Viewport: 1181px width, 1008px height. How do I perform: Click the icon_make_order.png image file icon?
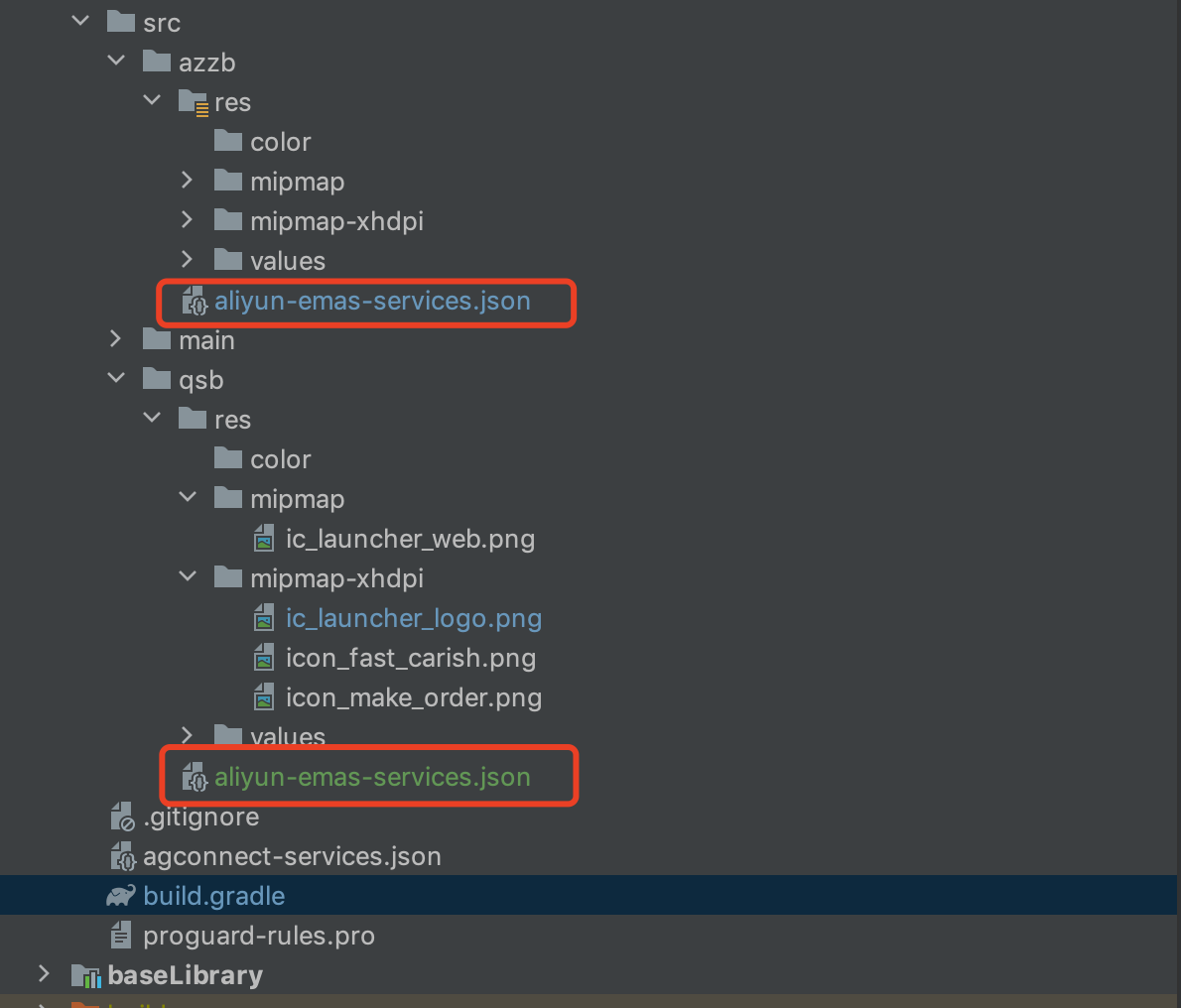(264, 697)
